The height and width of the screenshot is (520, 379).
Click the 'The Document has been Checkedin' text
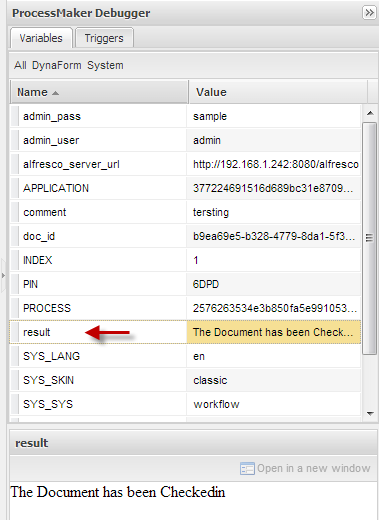click(x=118, y=492)
